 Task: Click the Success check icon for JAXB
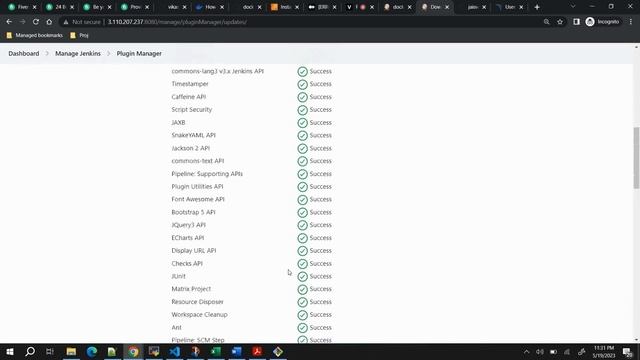click(x=302, y=123)
